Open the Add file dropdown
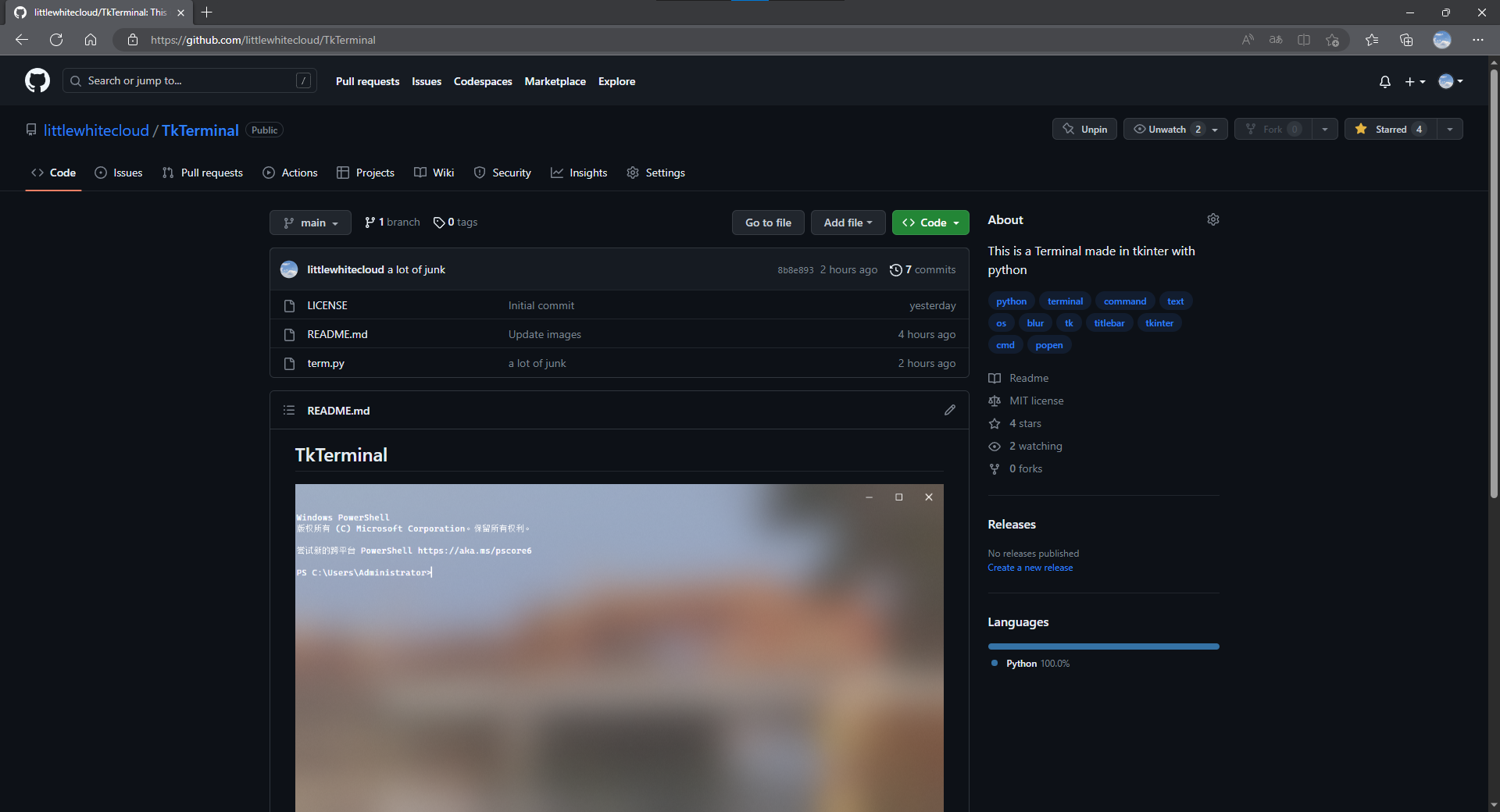The height and width of the screenshot is (812, 1500). tap(848, 223)
